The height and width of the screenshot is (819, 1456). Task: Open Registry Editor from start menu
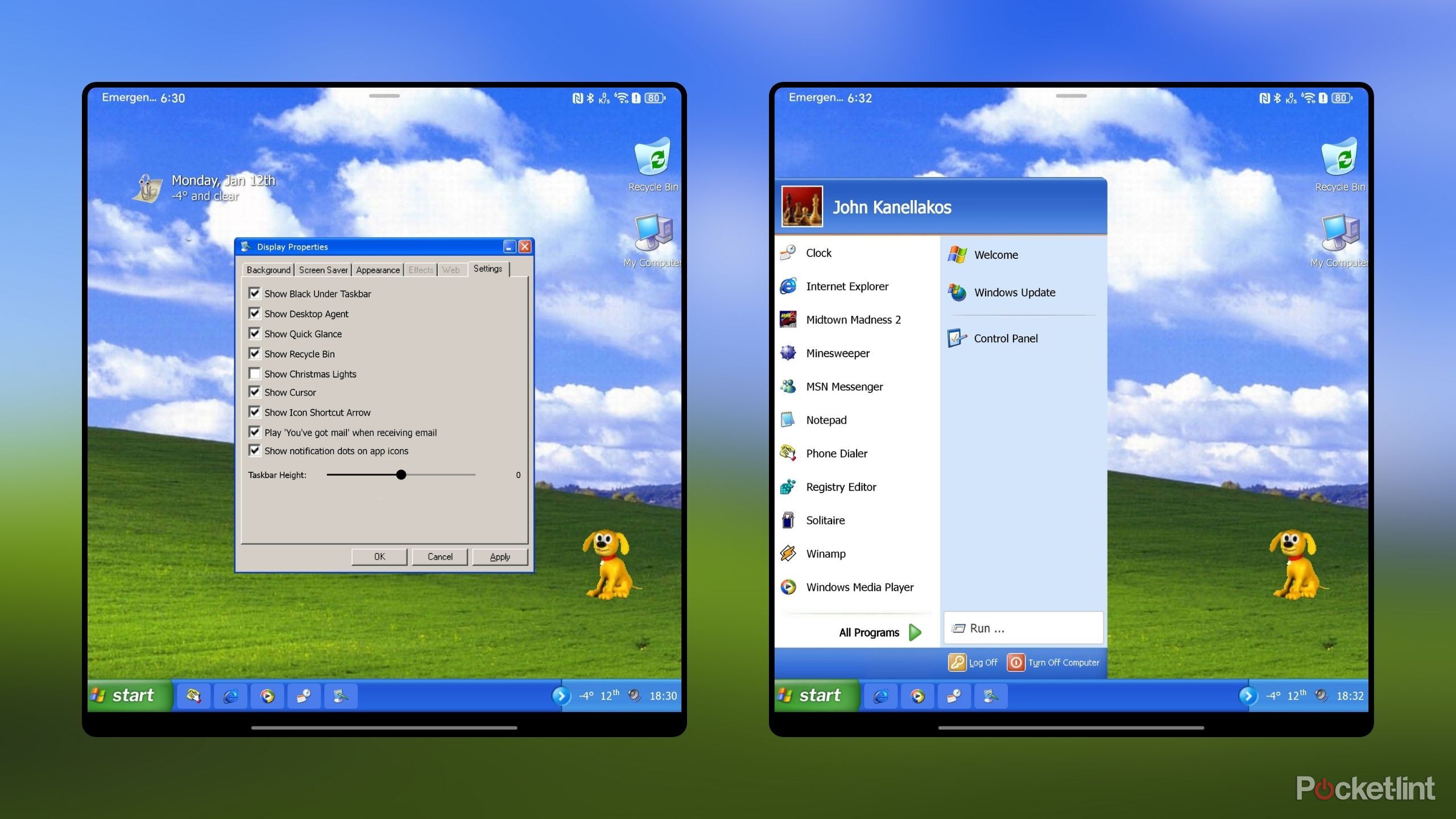click(x=841, y=487)
